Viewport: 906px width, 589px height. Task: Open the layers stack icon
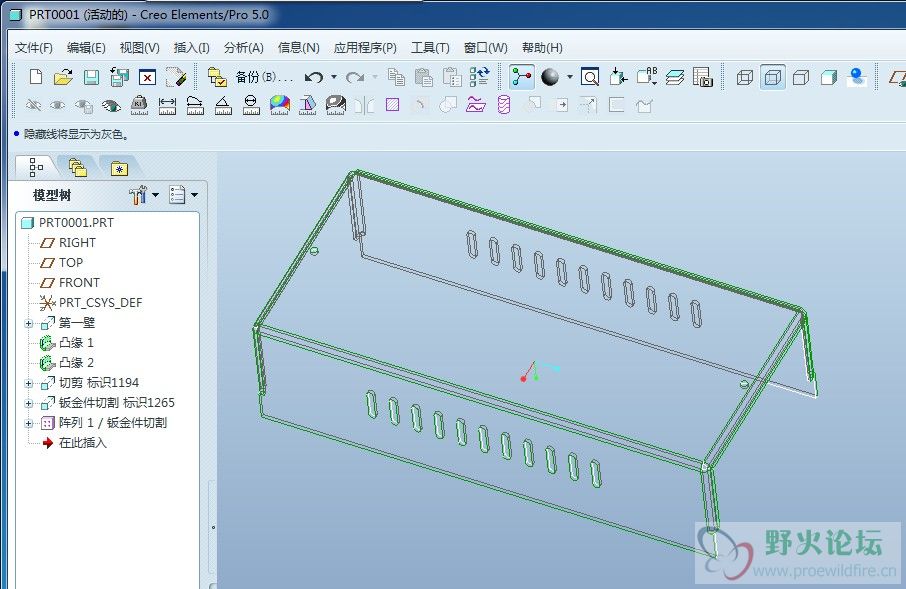point(675,77)
